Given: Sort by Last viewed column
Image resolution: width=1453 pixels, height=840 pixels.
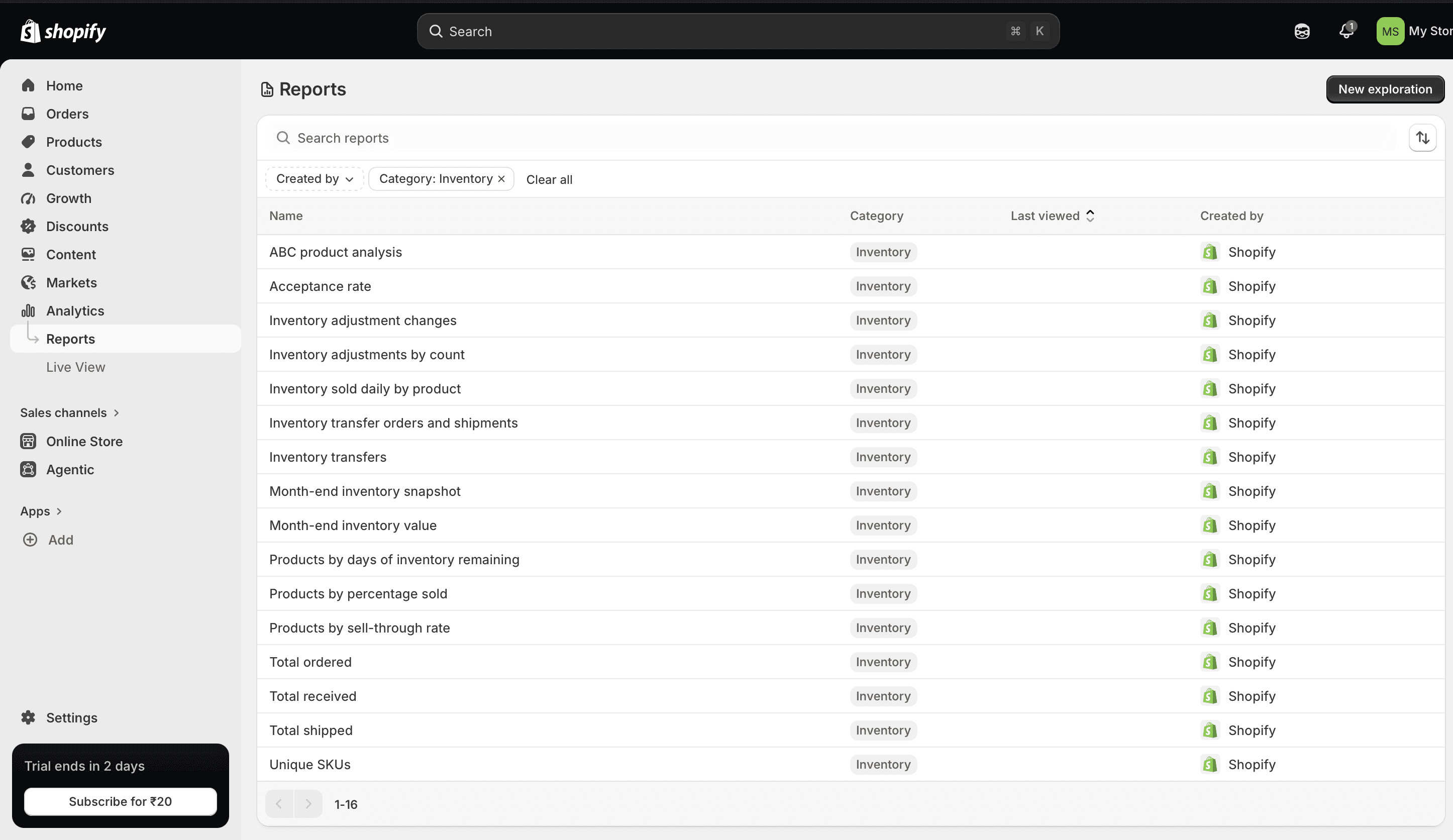Looking at the screenshot, I should click(1052, 216).
